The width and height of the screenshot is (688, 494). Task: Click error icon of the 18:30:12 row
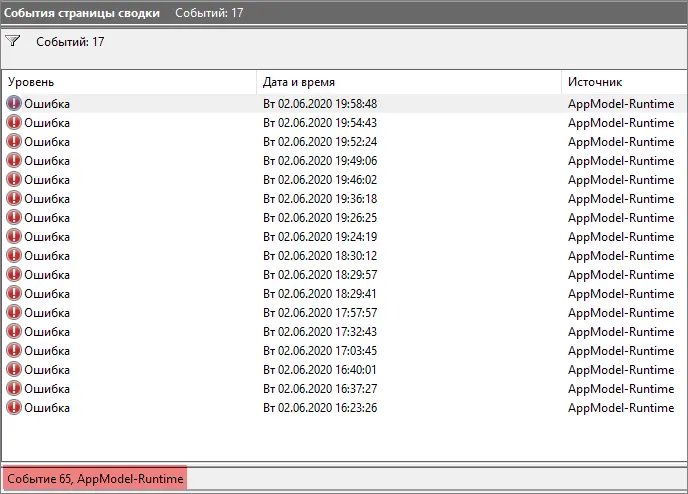click(14, 255)
